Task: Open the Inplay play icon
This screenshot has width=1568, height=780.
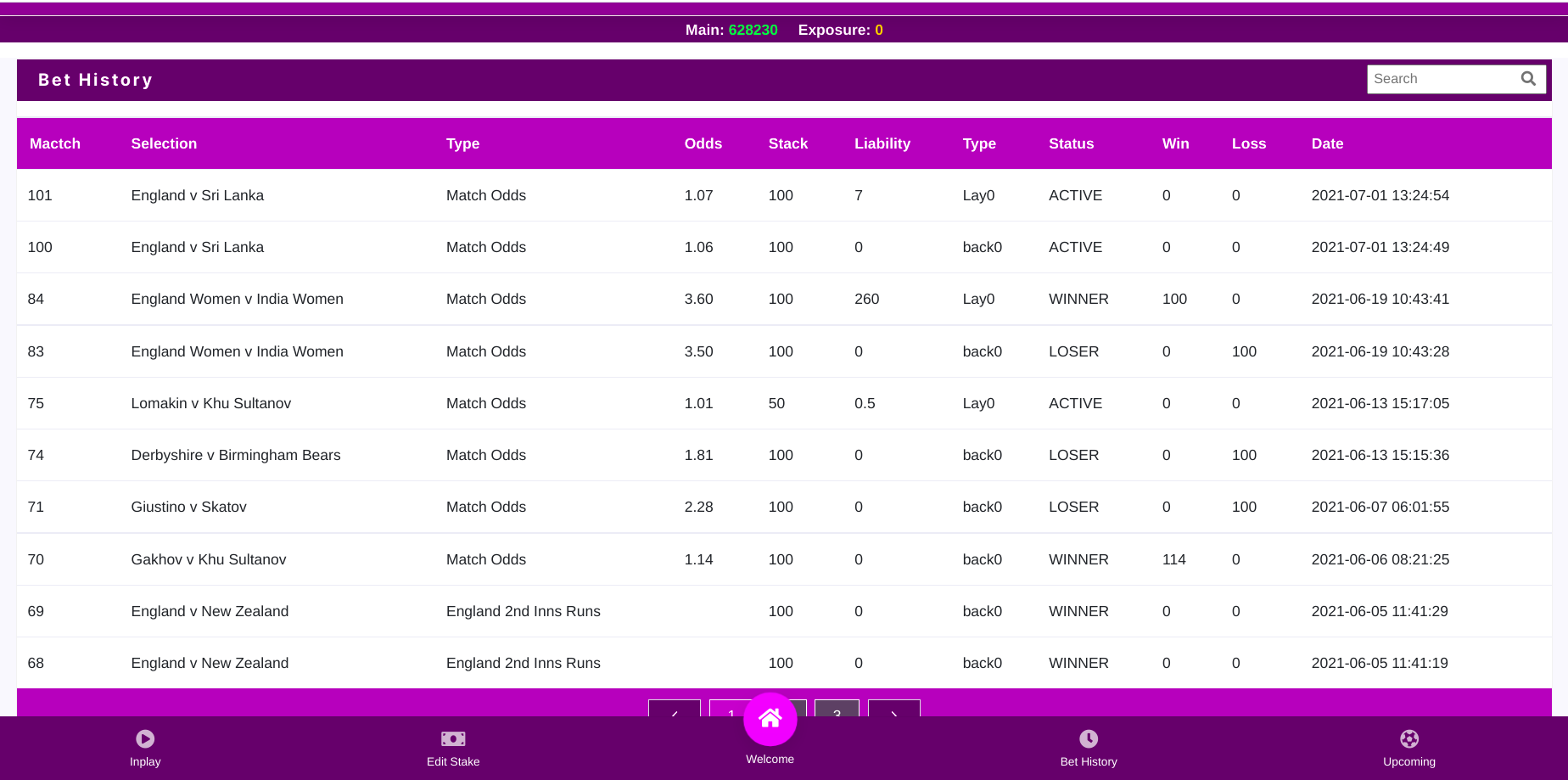Action: click(x=145, y=738)
